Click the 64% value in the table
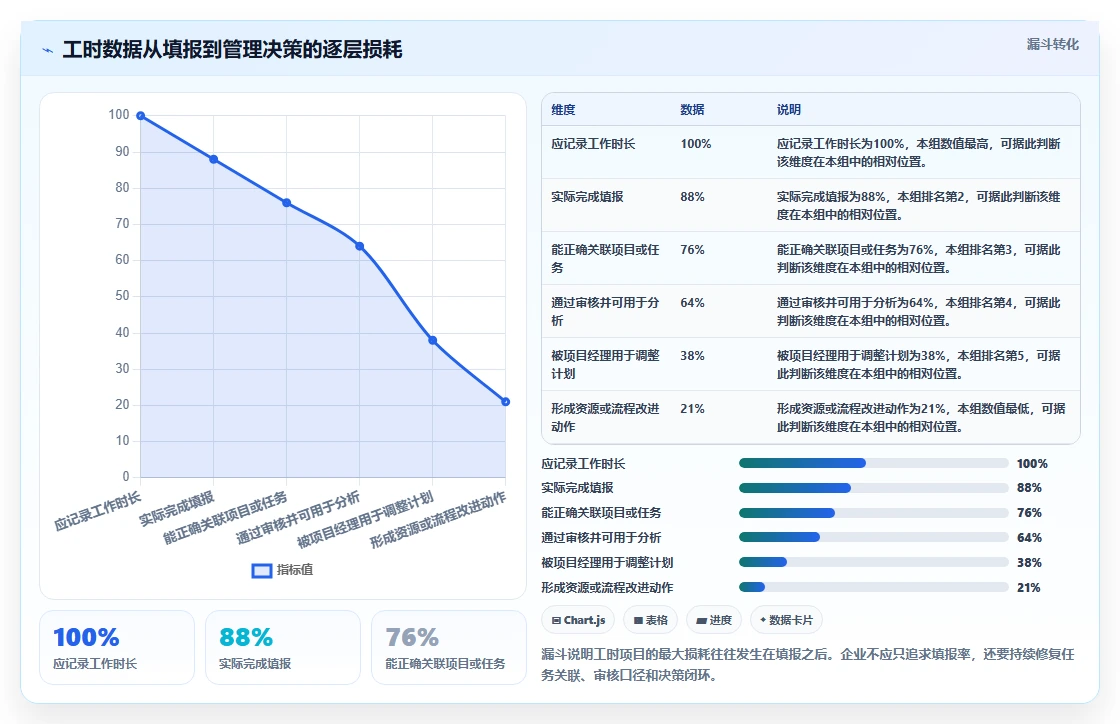 coord(692,302)
